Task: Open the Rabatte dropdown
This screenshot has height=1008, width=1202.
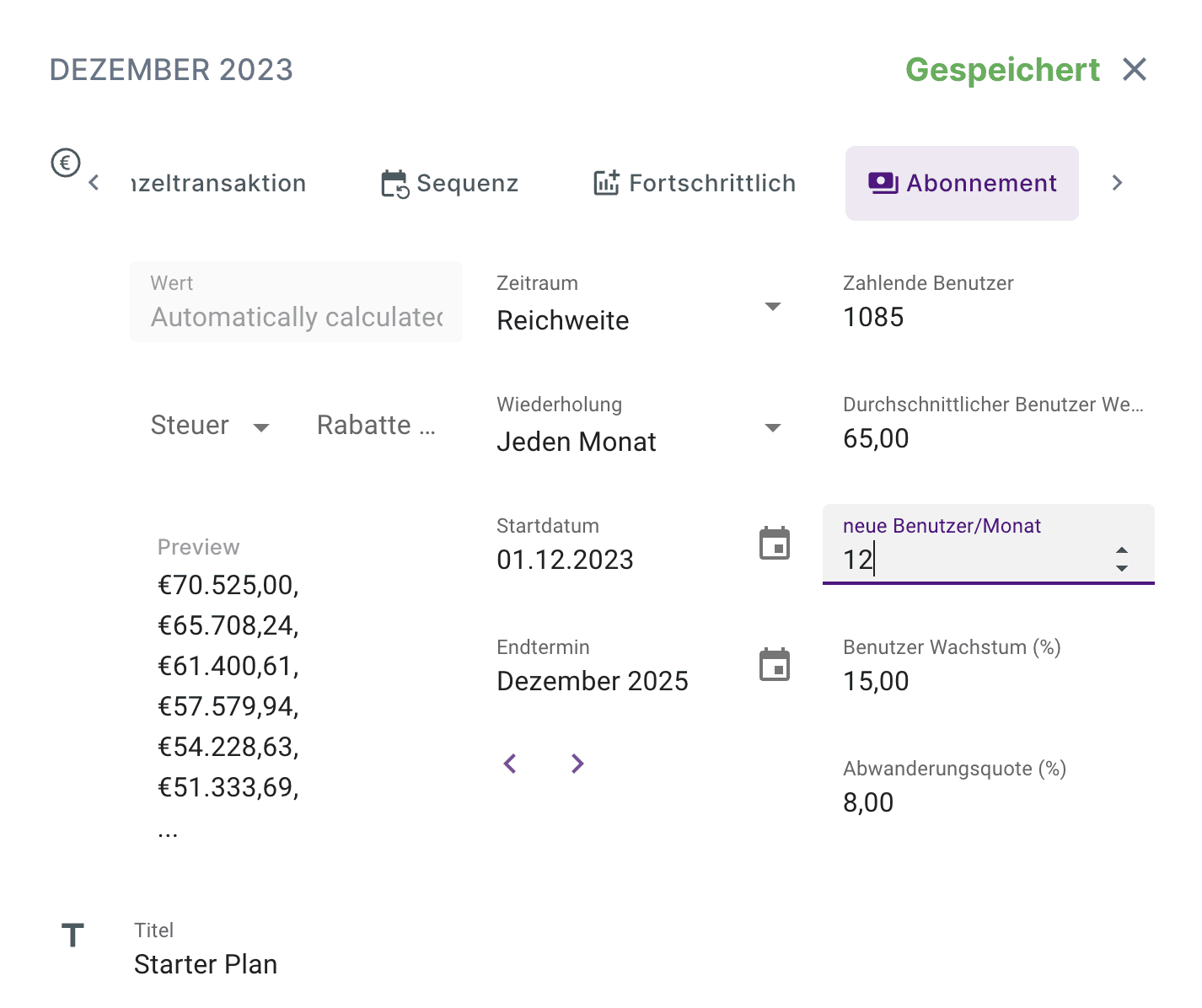Action: (x=376, y=426)
